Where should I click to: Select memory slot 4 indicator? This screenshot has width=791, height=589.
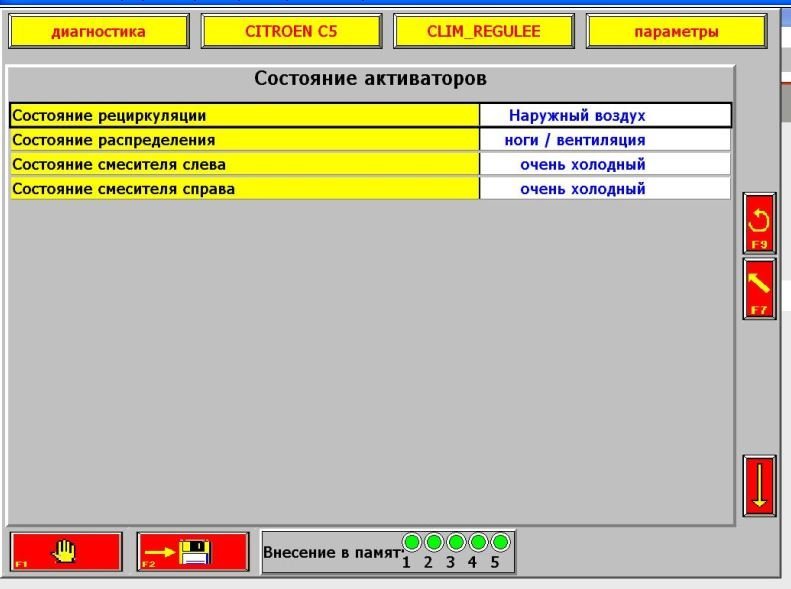478,543
